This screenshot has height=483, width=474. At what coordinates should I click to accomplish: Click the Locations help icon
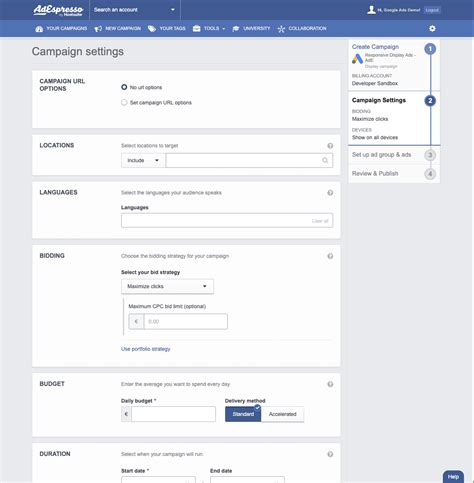pyautogui.click(x=330, y=146)
